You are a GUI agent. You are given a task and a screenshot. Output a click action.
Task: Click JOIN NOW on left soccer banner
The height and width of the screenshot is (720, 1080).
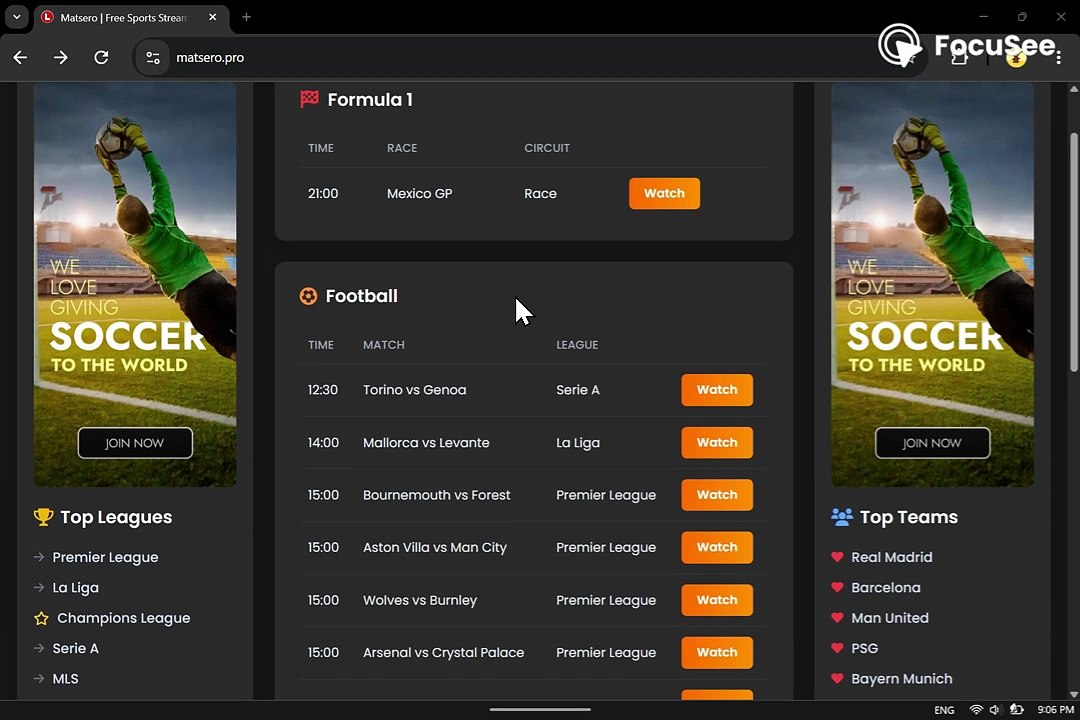point(135,443)
